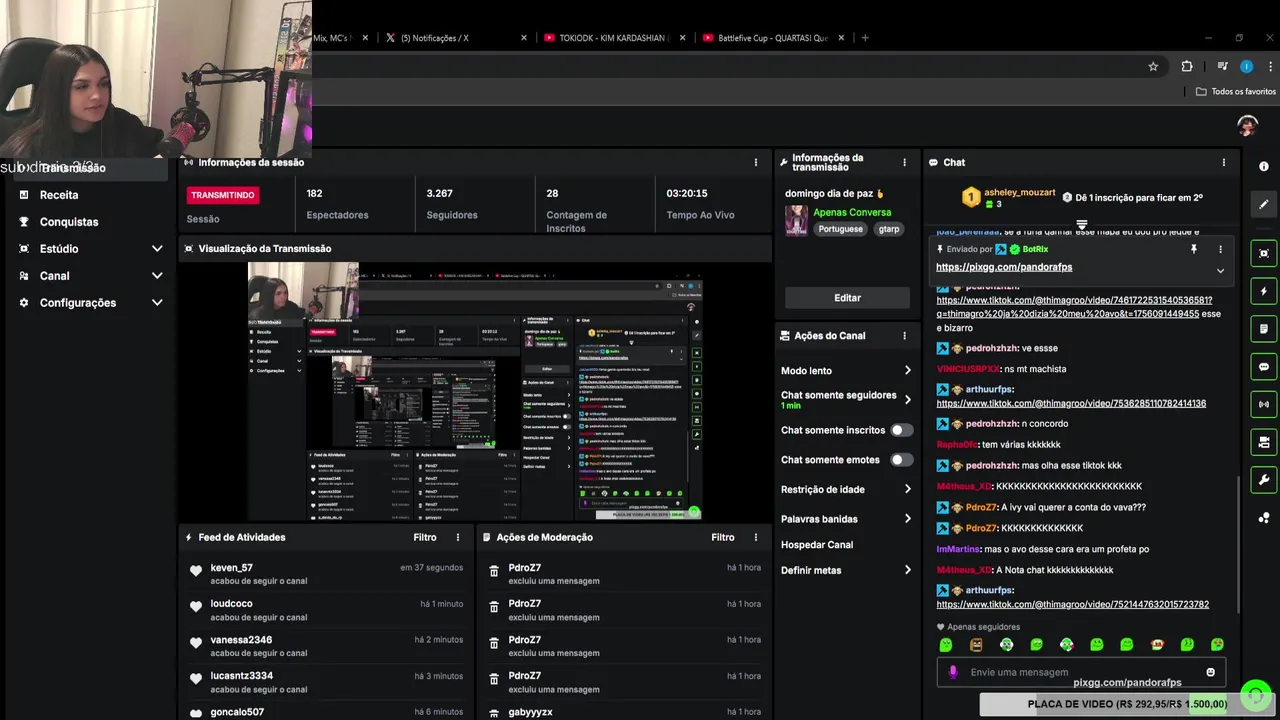Unpin the pinned BotRix message

[x=1193, y=249]
